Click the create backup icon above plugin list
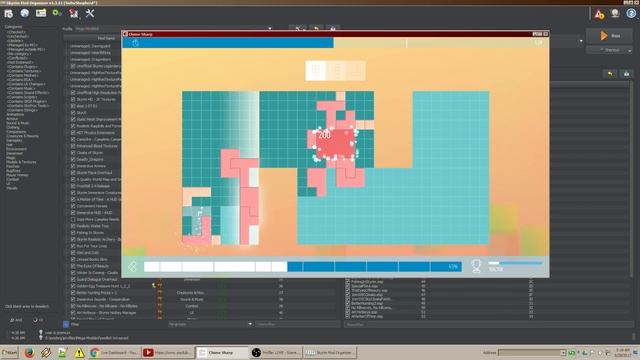This screenshot has width=640, height=360. pos(626,73)
